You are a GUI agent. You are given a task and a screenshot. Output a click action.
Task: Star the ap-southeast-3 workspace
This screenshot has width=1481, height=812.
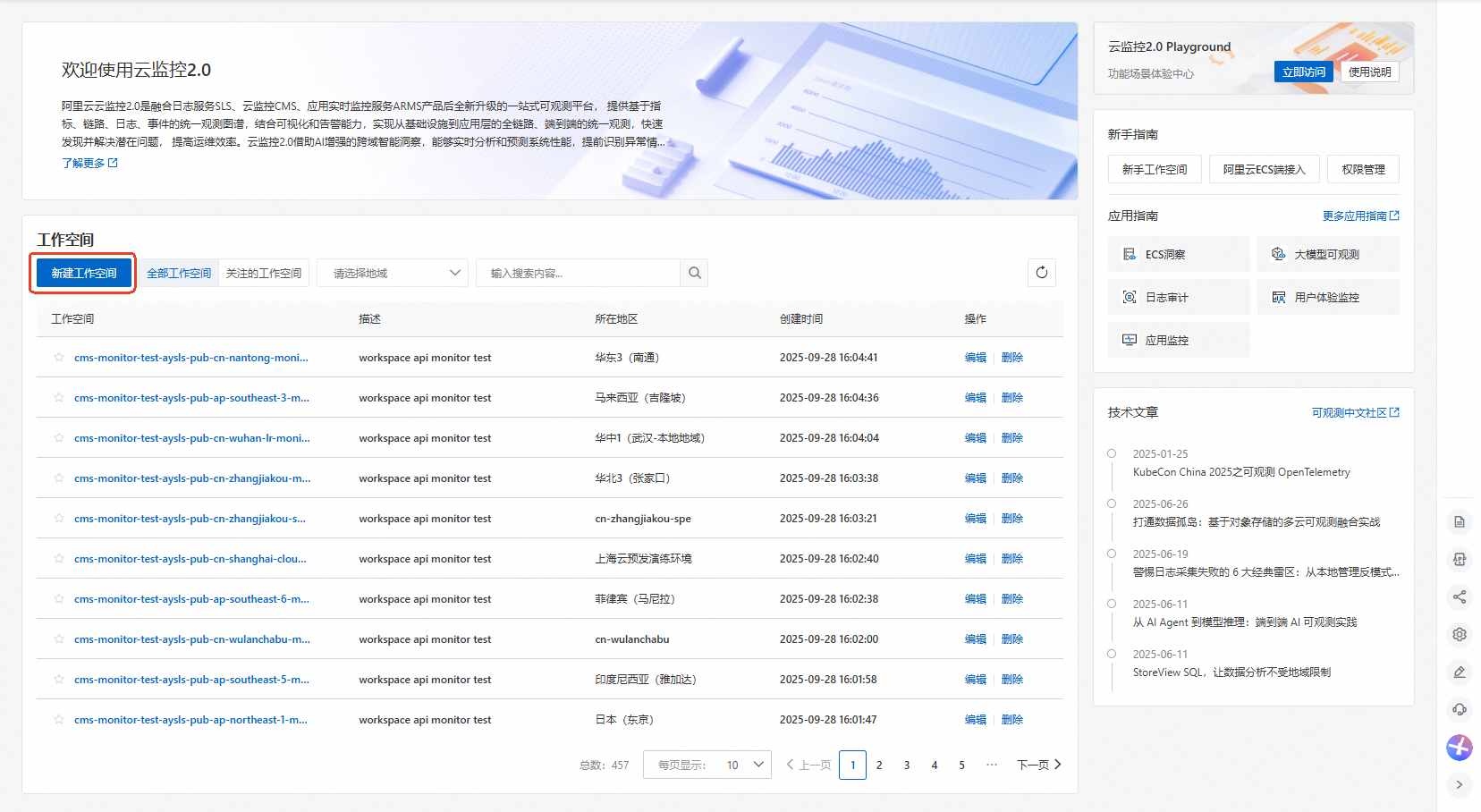pyautogui.click(x=59, y=398)
